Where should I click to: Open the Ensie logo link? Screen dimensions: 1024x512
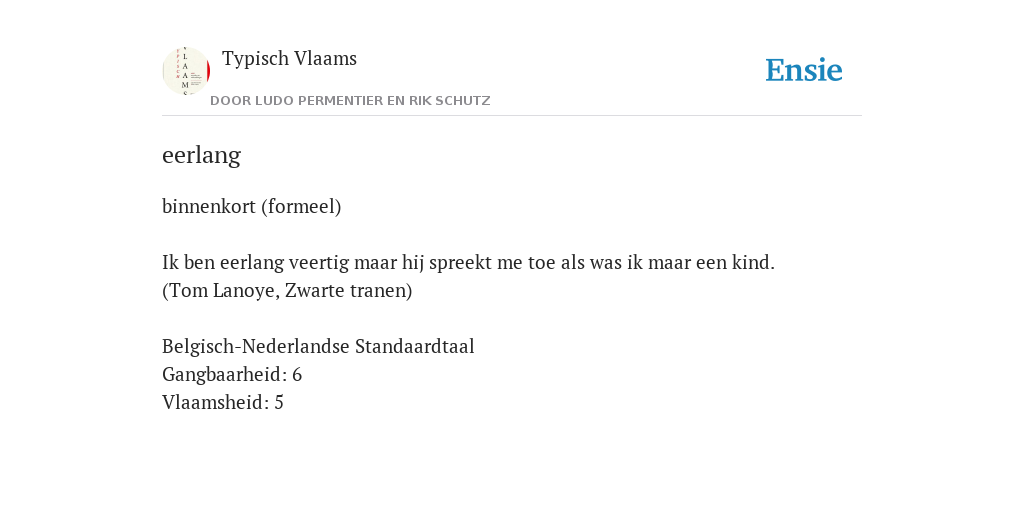pyautogui.click(x=804, y=70)
